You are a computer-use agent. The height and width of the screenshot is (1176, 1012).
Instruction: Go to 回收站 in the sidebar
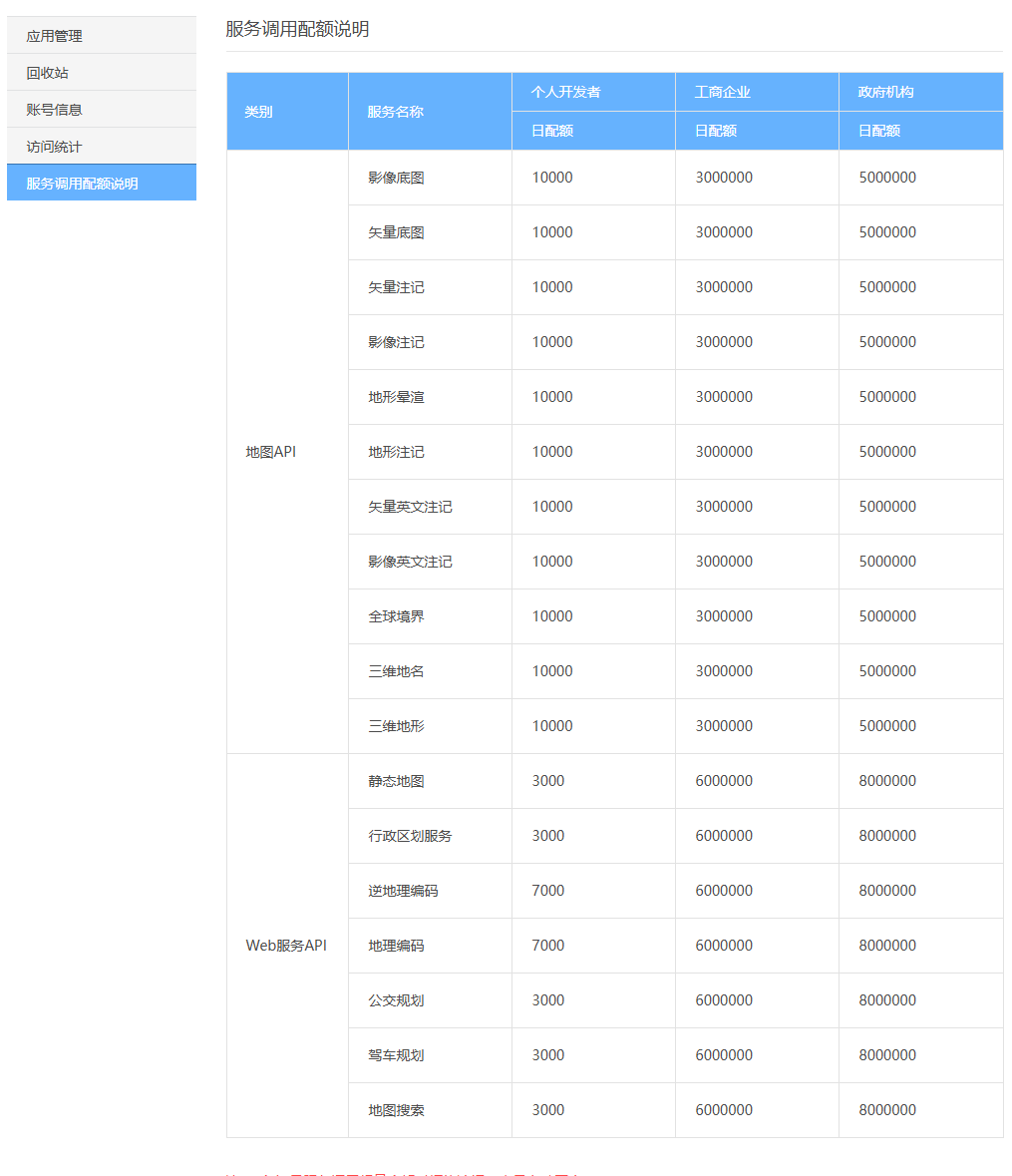coord(48,73)
